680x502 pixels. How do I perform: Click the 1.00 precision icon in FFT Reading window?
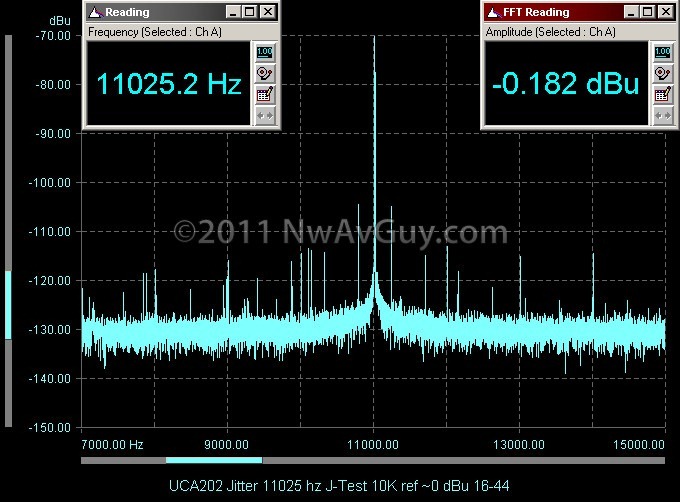coord(663,52)
